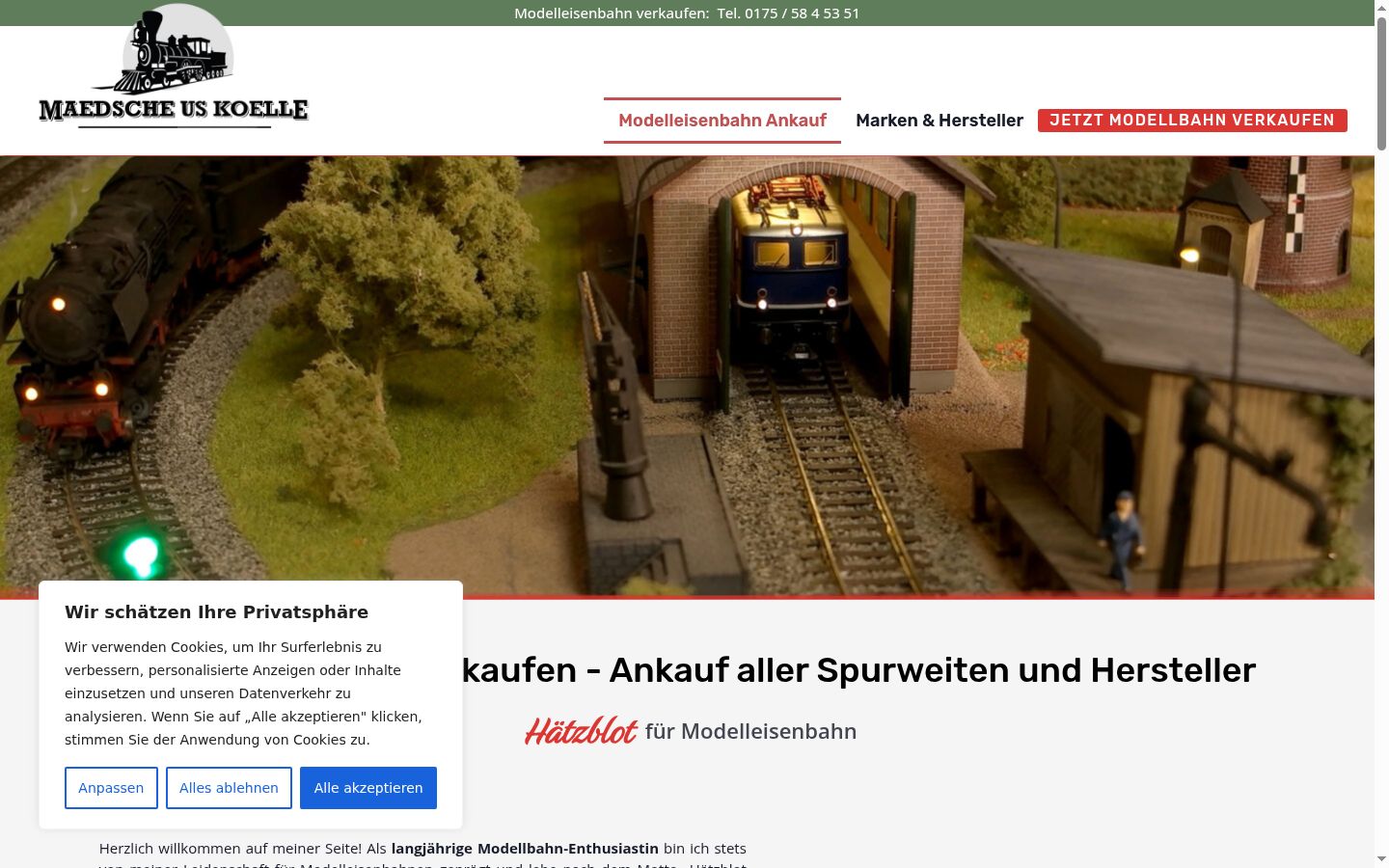The image size is (1389, 868).
Task: Open the Marken & Hersteller menu item
Action: 940,121
